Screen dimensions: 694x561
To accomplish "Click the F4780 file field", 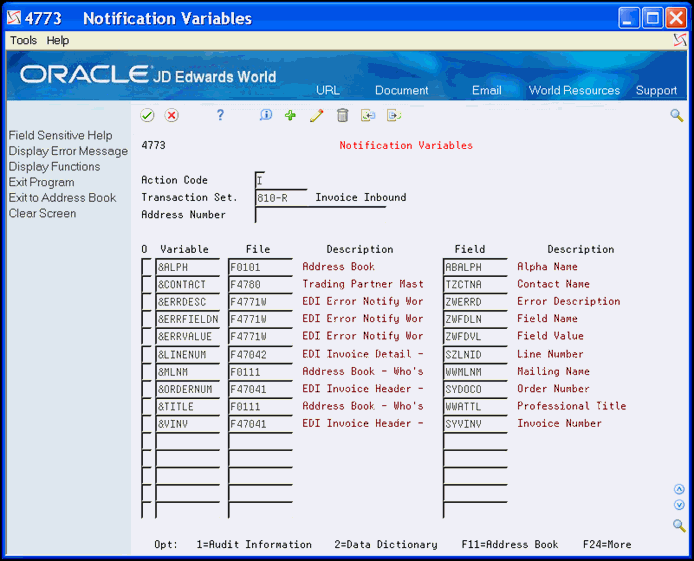I will (260, 284).
